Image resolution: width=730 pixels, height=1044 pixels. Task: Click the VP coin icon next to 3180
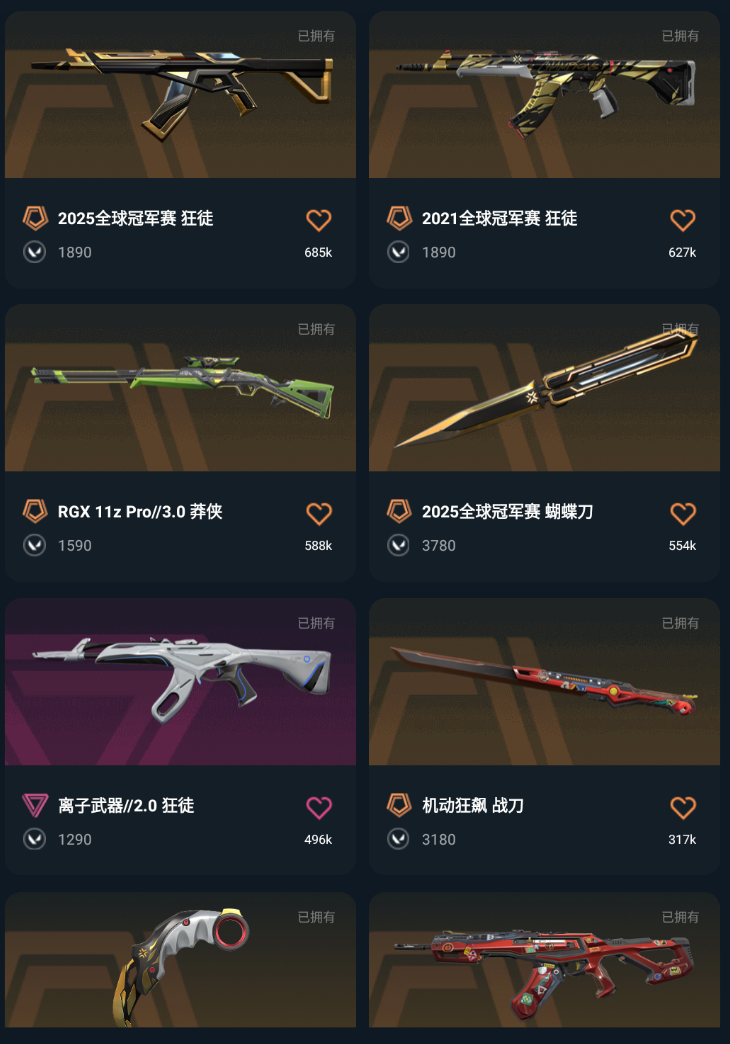tap(398, 839)
